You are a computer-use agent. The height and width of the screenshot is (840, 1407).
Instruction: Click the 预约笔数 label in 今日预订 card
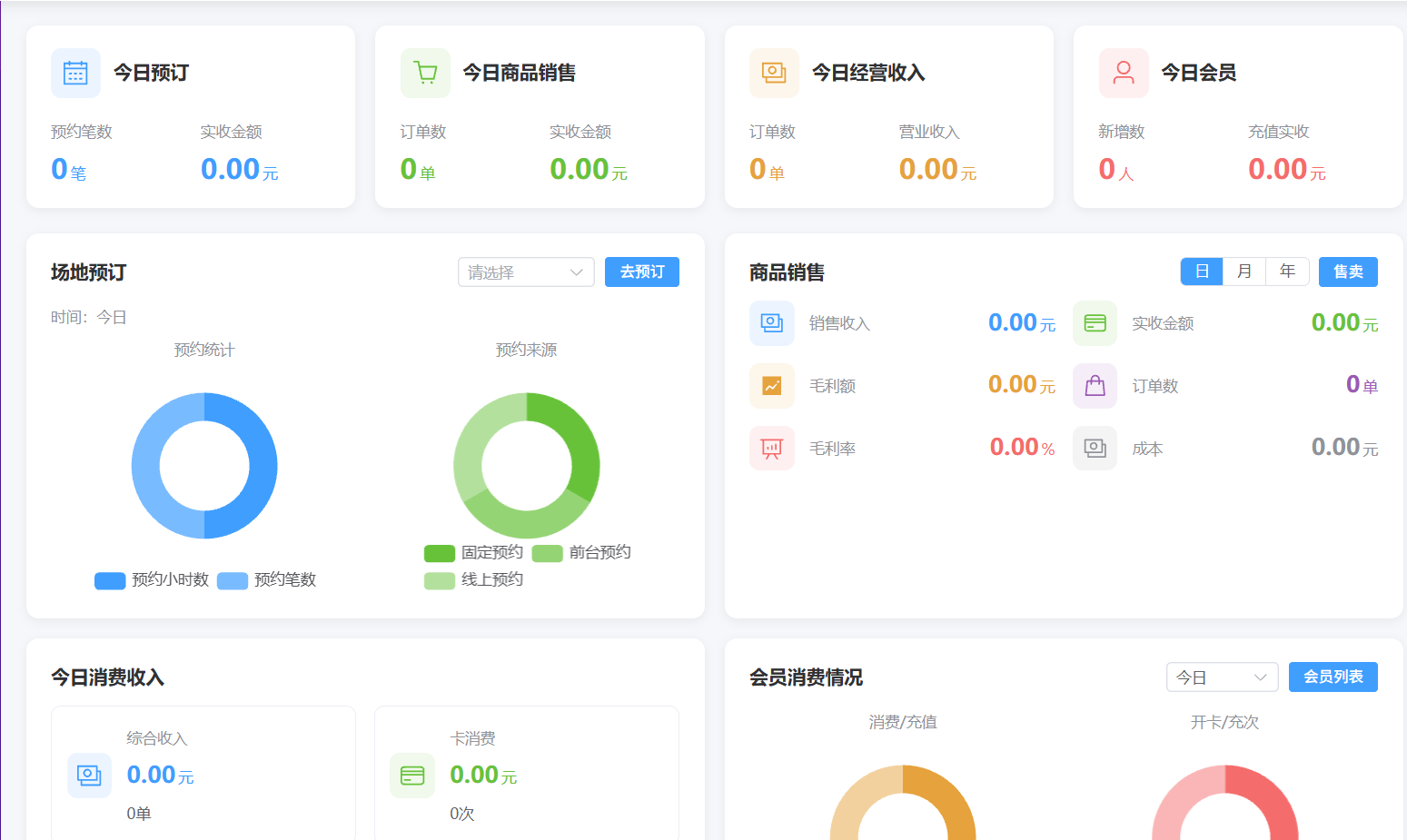point(82,132)
